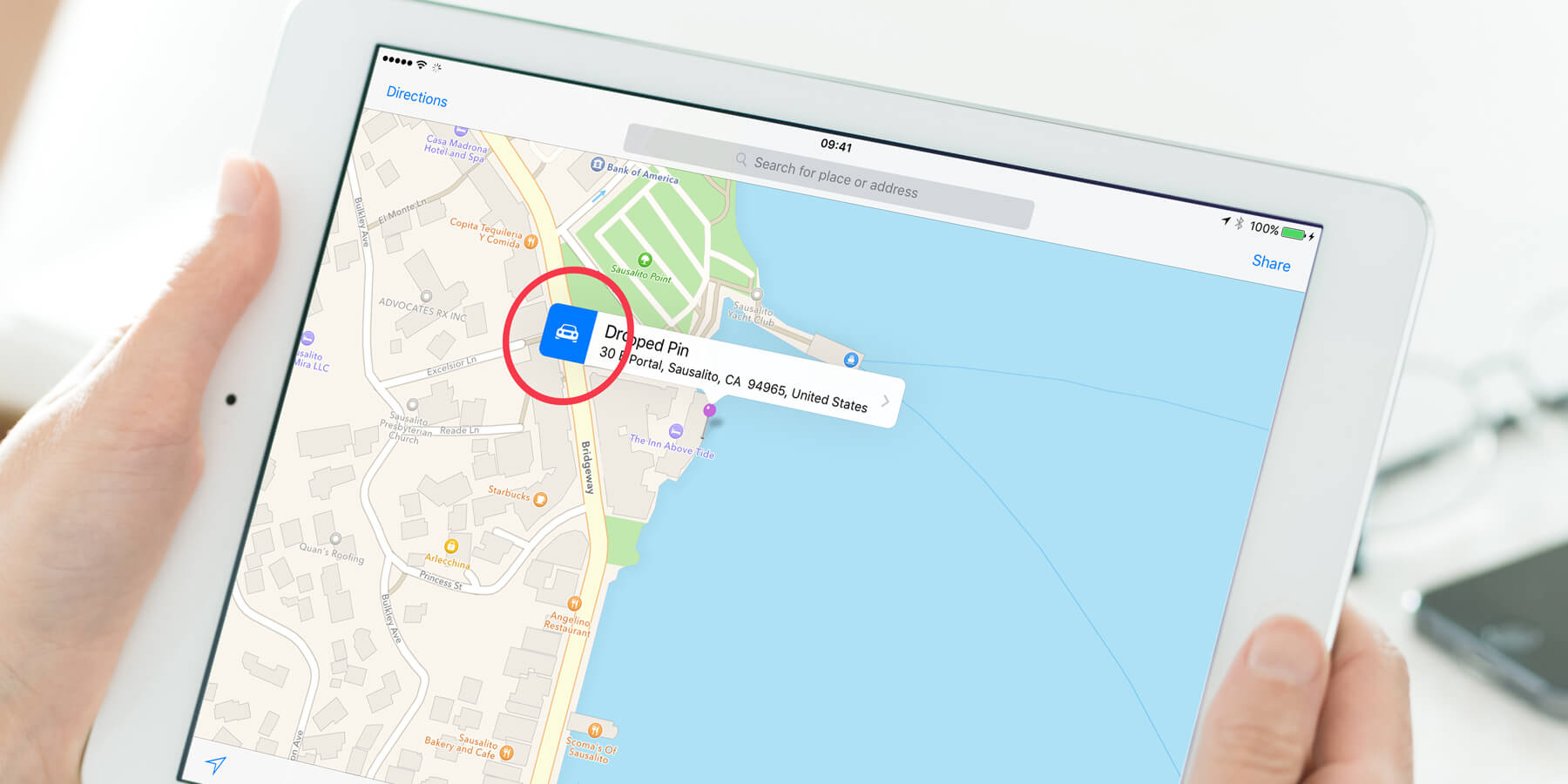Tap Sausalito Bakery and Cafe marker
Screen dimensions: 1568x784
pos(507,752)
